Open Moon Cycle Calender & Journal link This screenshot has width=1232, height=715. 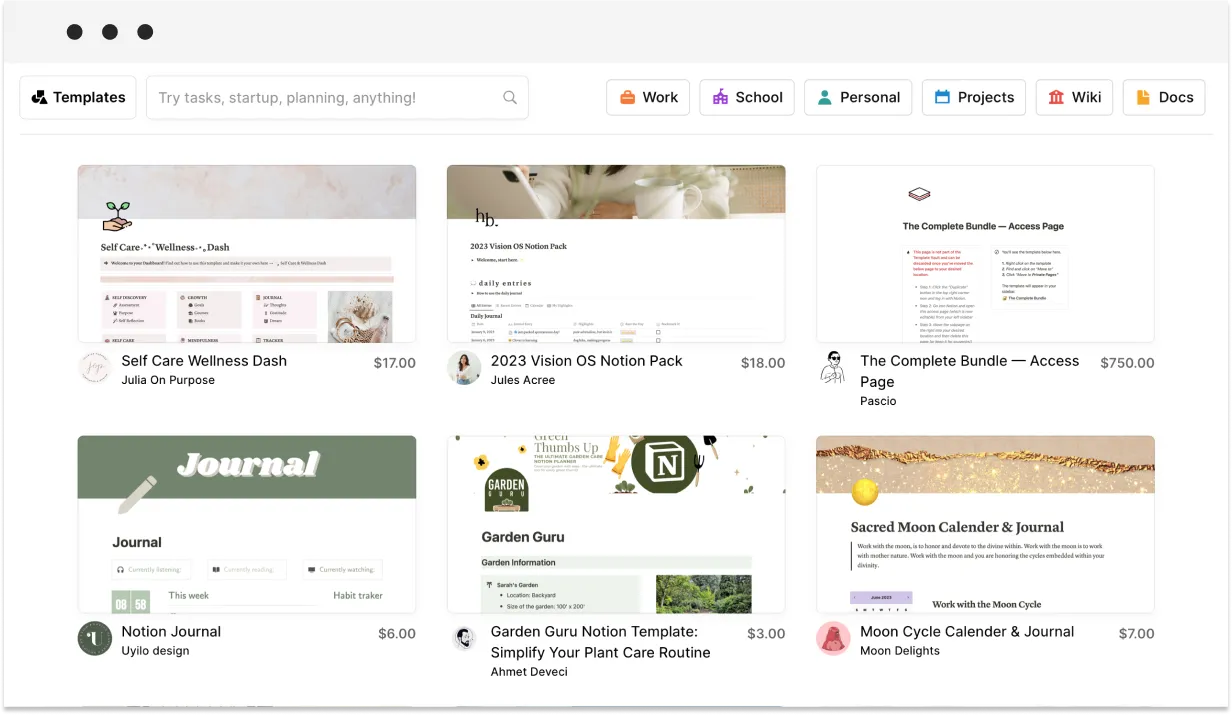coord(967,632)
